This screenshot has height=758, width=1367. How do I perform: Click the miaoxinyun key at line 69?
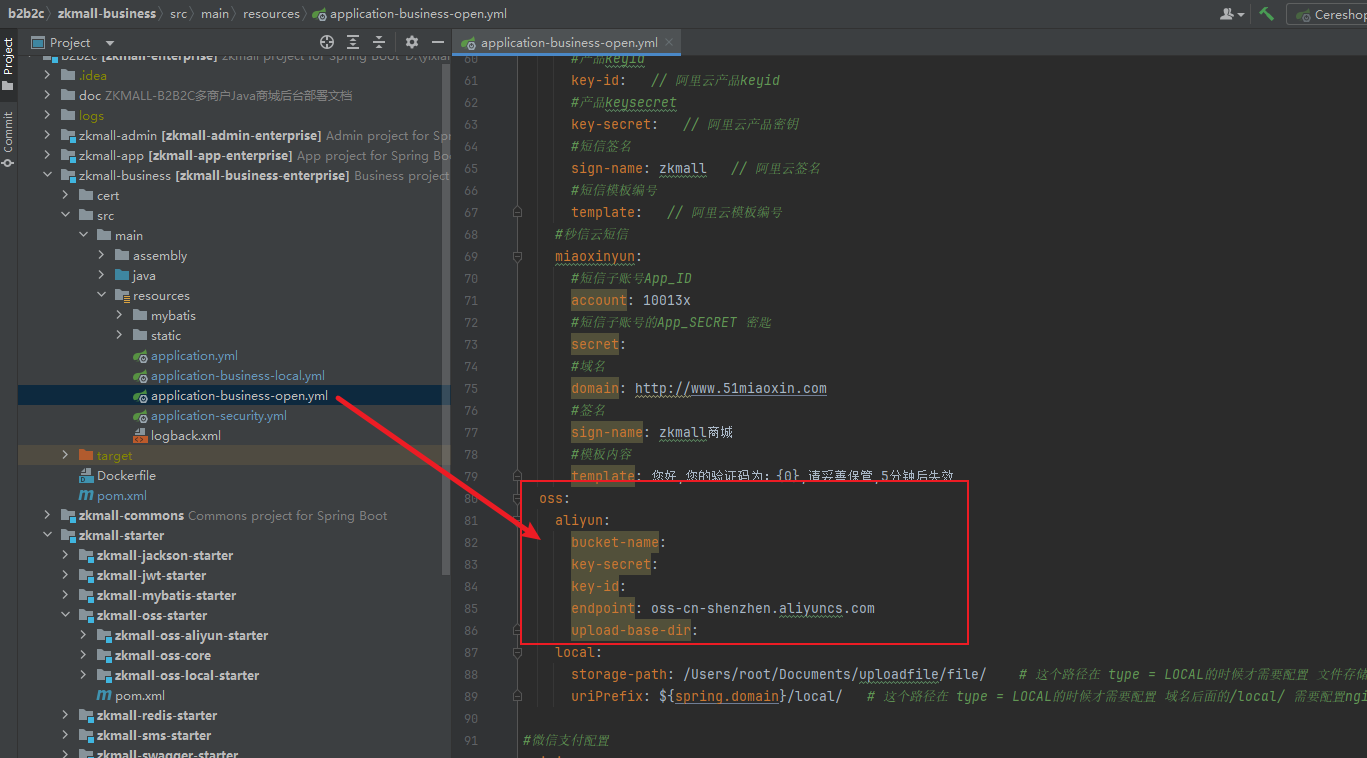[x=595, y=256]
